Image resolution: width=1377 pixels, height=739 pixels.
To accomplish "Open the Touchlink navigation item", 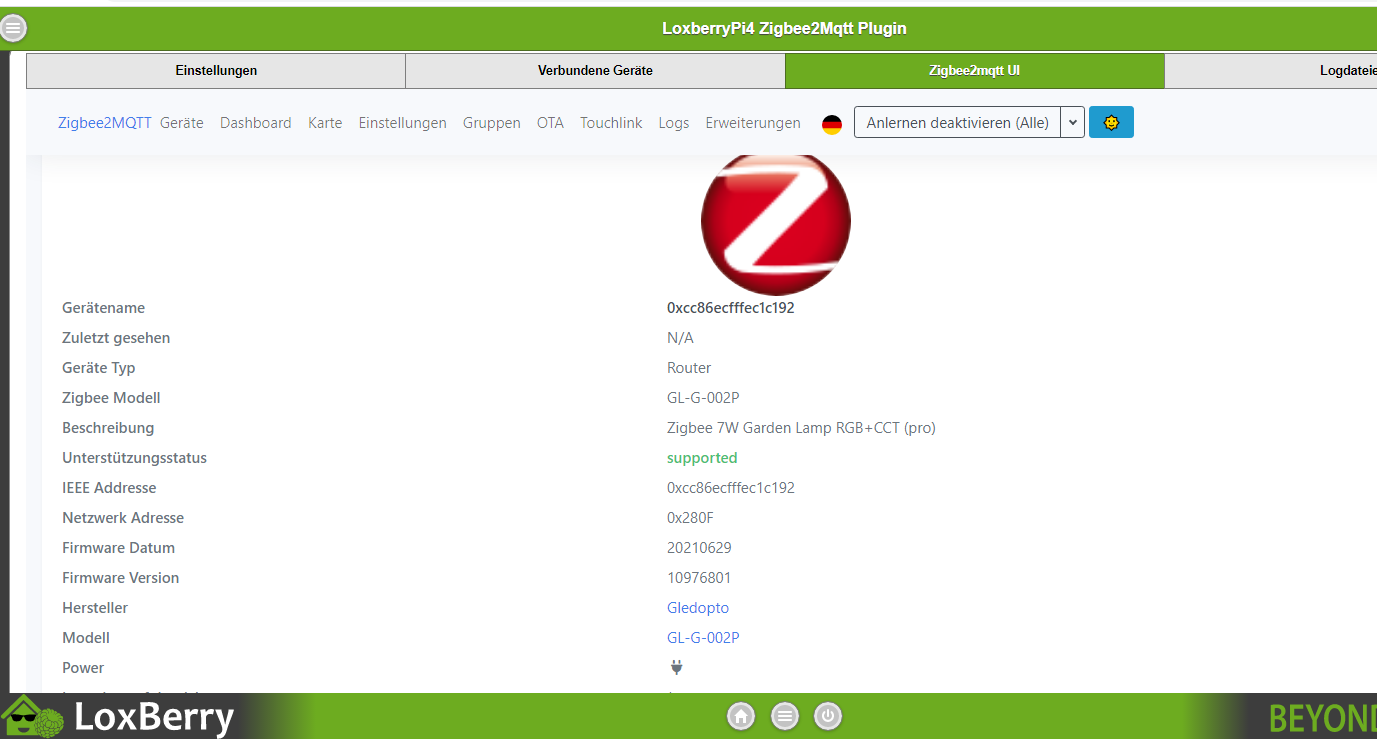I will tap(611, 123).
